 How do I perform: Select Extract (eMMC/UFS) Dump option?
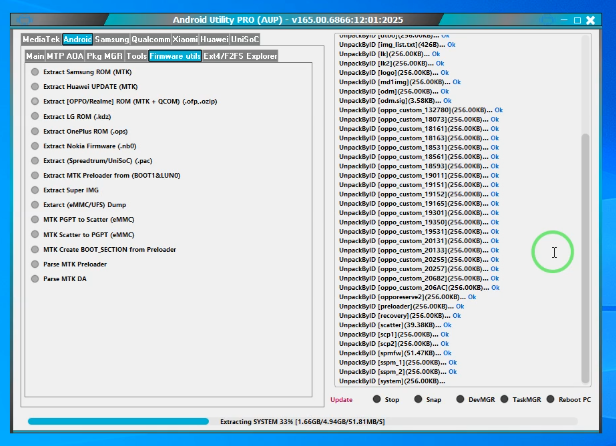click(x=35, y=205)
